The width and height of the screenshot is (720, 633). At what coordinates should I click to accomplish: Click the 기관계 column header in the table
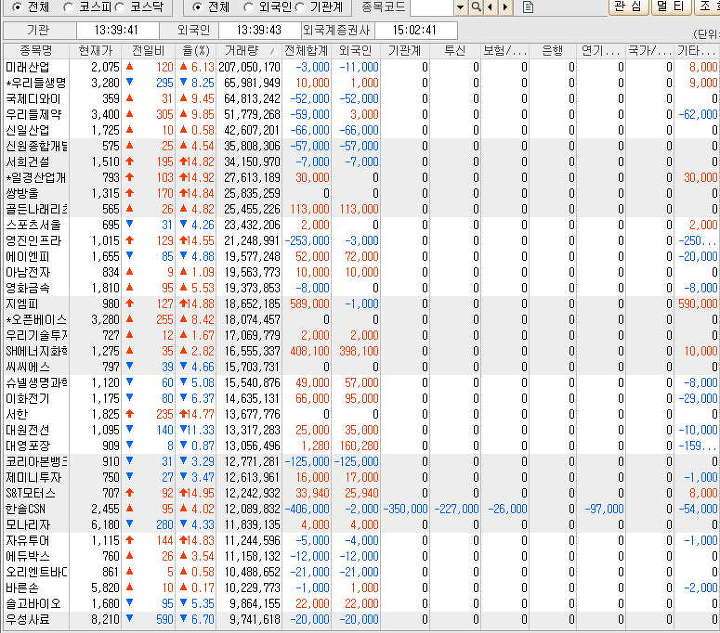point(405,50)
